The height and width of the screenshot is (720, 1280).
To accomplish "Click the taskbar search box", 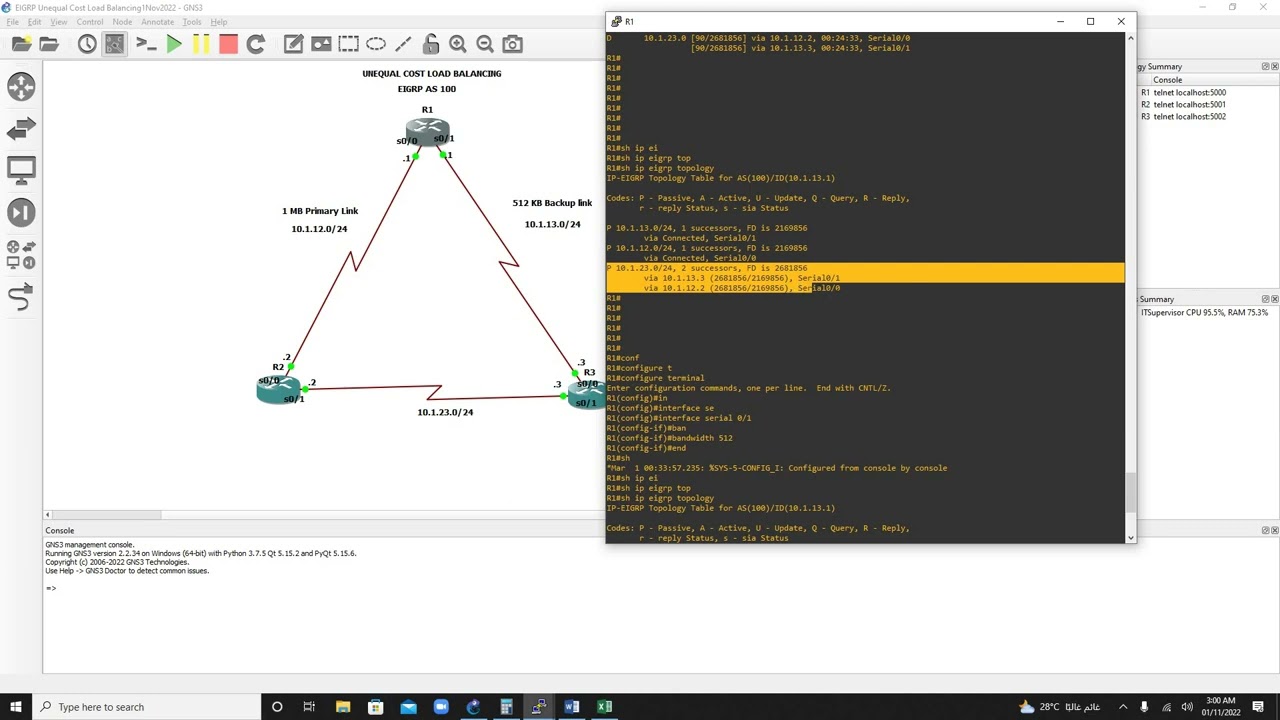I will click(x=145, y=707).
